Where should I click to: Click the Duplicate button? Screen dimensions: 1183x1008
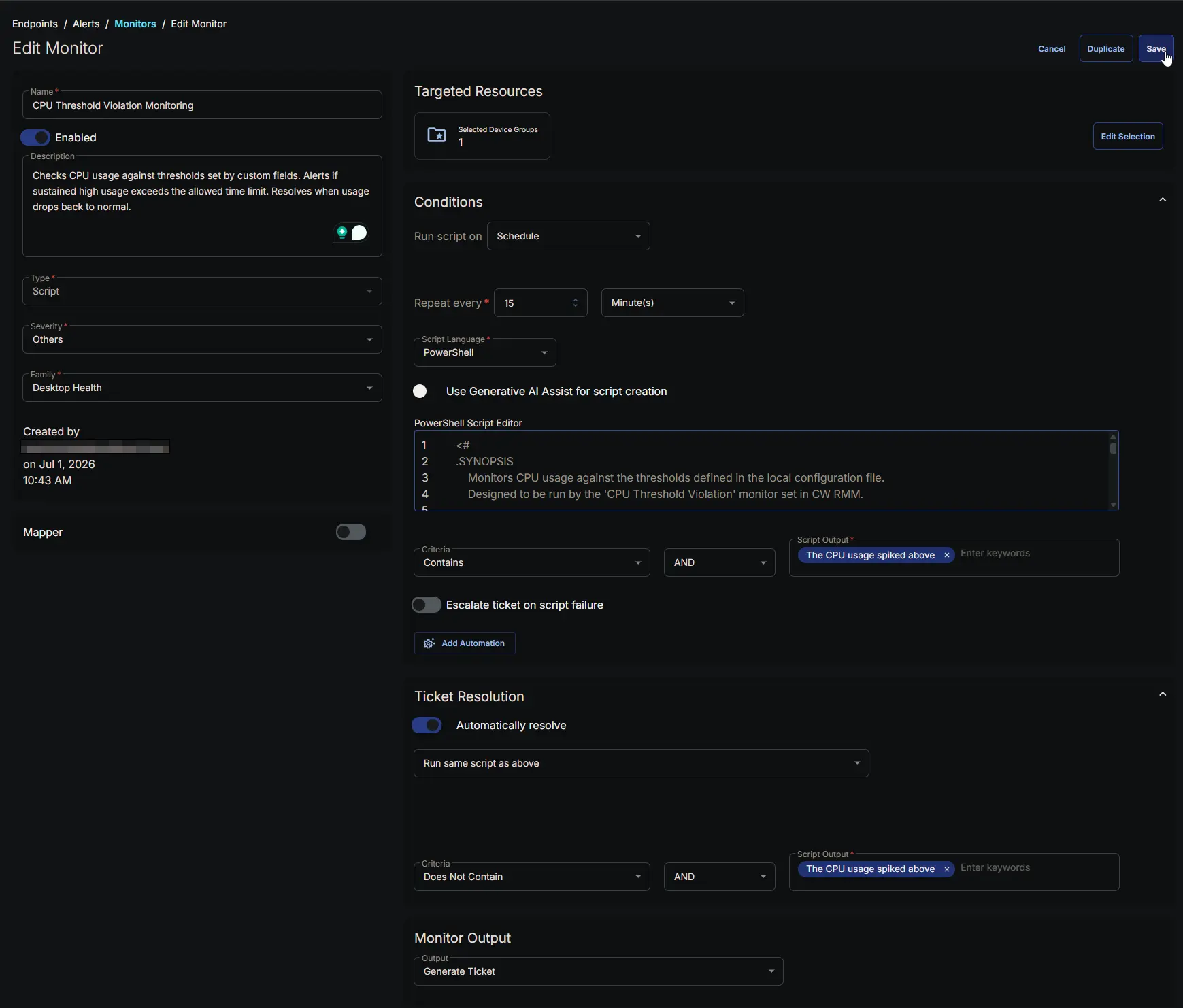pos(1106,49)
